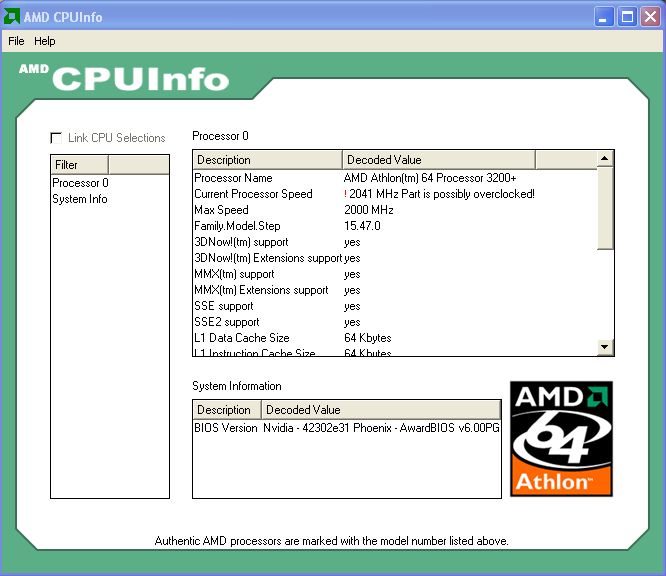
Task: Click the scroll up arrow in processor table
Action: (x=604, y=159)
